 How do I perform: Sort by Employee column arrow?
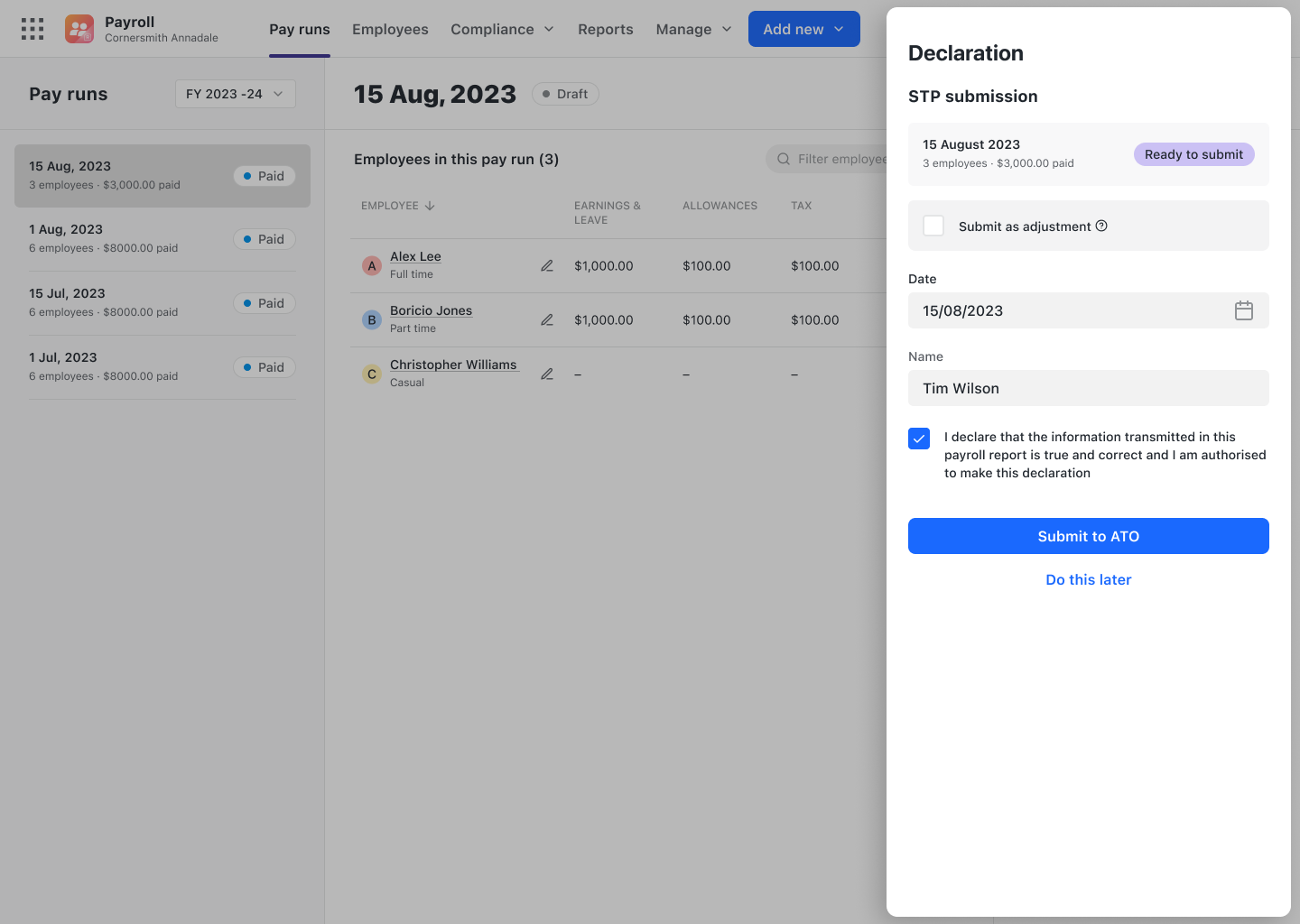click(430, 206)
